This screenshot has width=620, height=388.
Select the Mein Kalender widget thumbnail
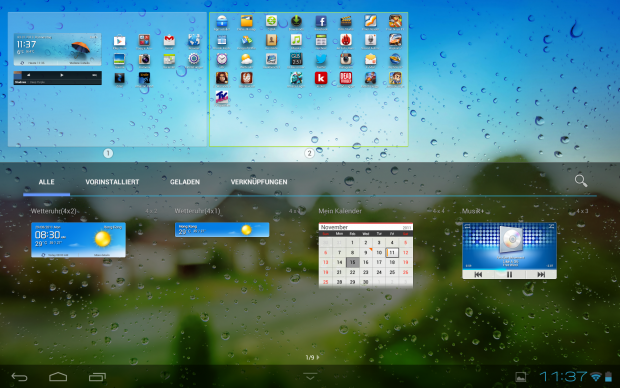(x=366, y=255)
